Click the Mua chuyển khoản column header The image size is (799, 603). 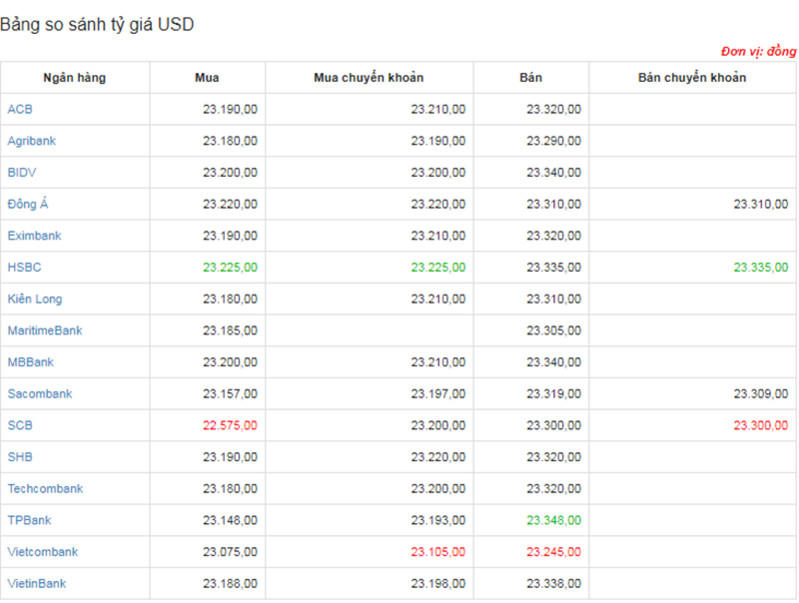pyautogui.click(x=369, y=78)
